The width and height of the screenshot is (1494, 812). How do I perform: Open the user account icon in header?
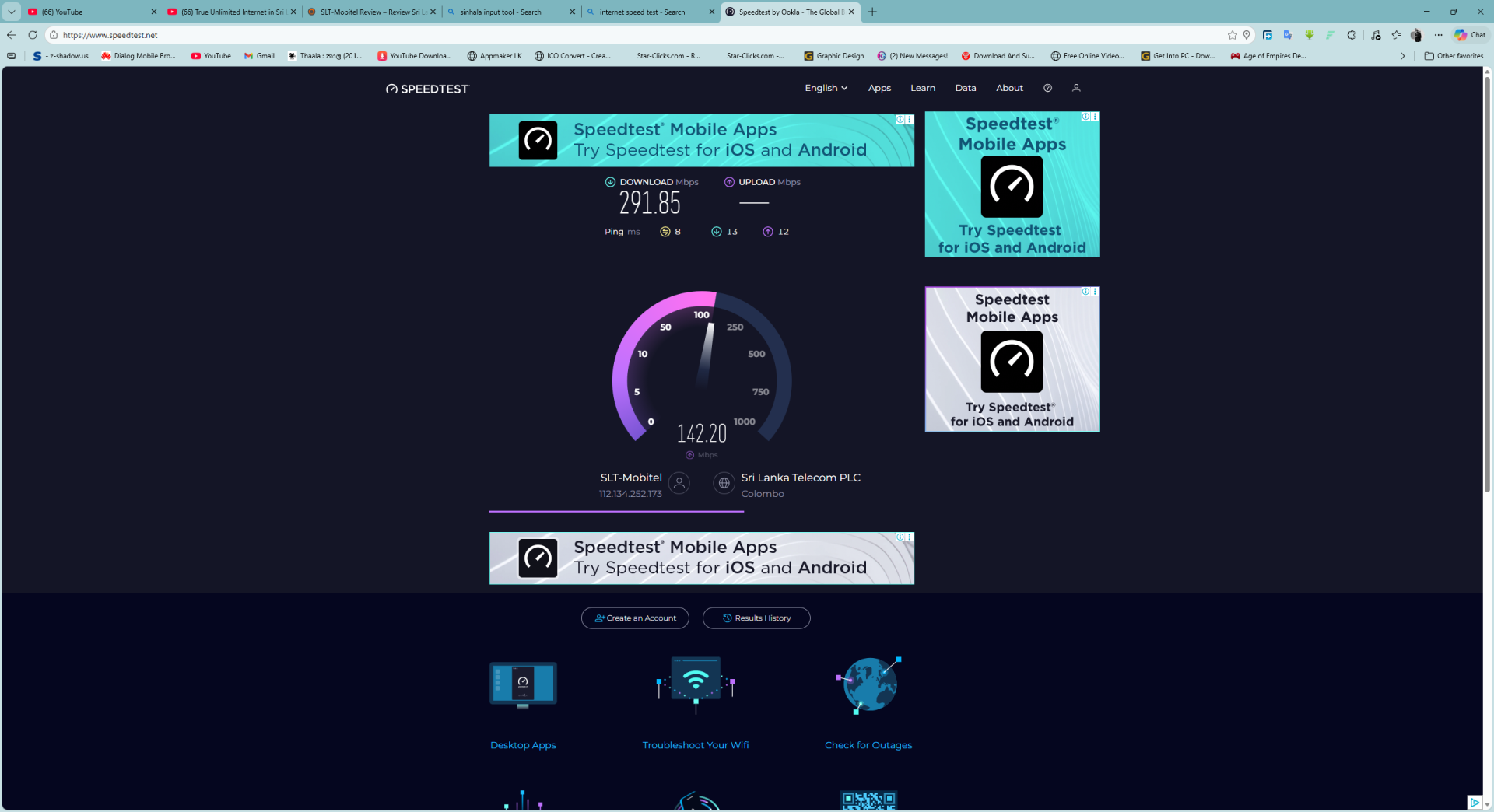[x=1076, y=88]
